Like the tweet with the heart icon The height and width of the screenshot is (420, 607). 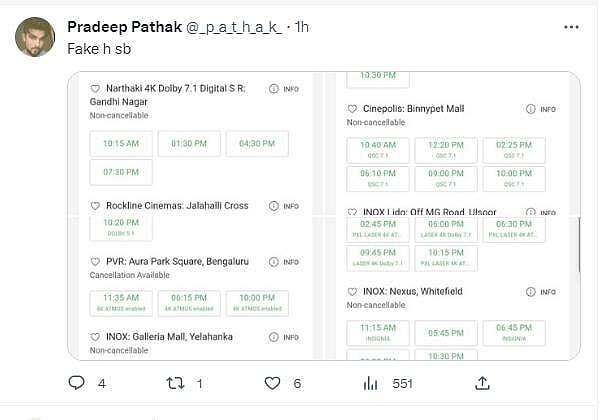pyautogui.click(x=273, y=383)
